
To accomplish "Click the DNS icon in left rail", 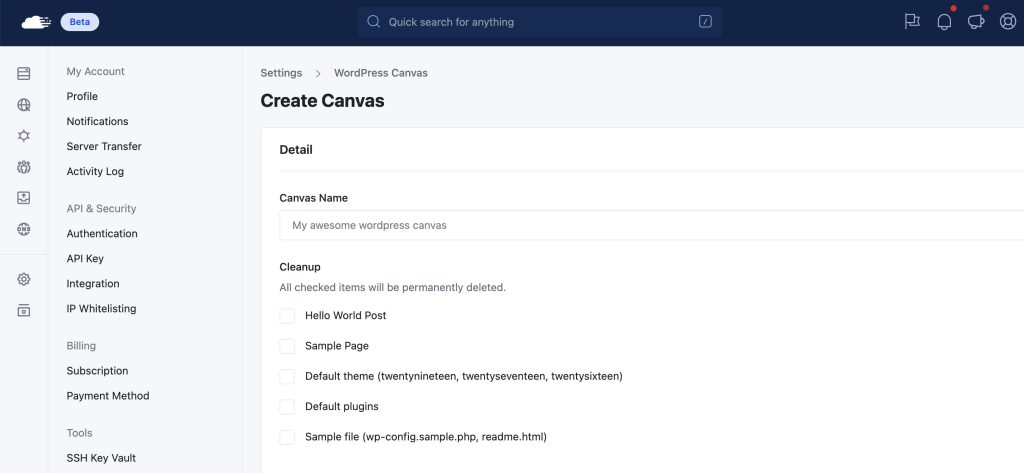I will pyautogui.click(x=24, y=229).
